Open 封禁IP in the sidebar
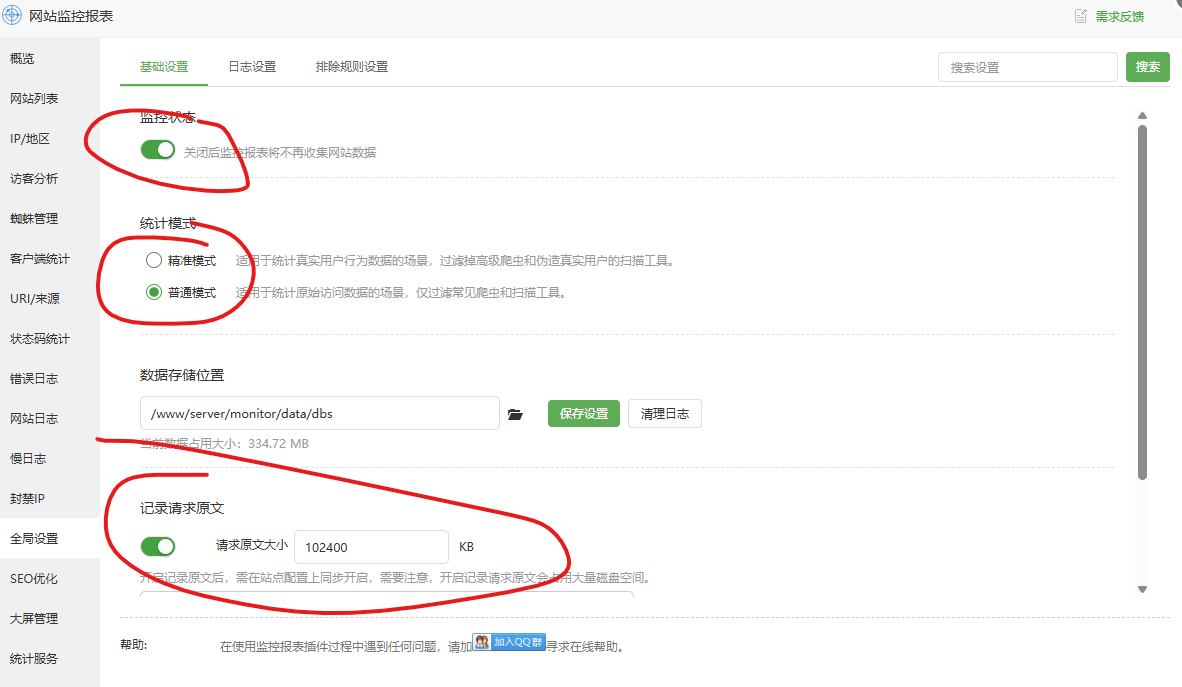Viewport: 1182px width, 687px height. tap(33, 498)
